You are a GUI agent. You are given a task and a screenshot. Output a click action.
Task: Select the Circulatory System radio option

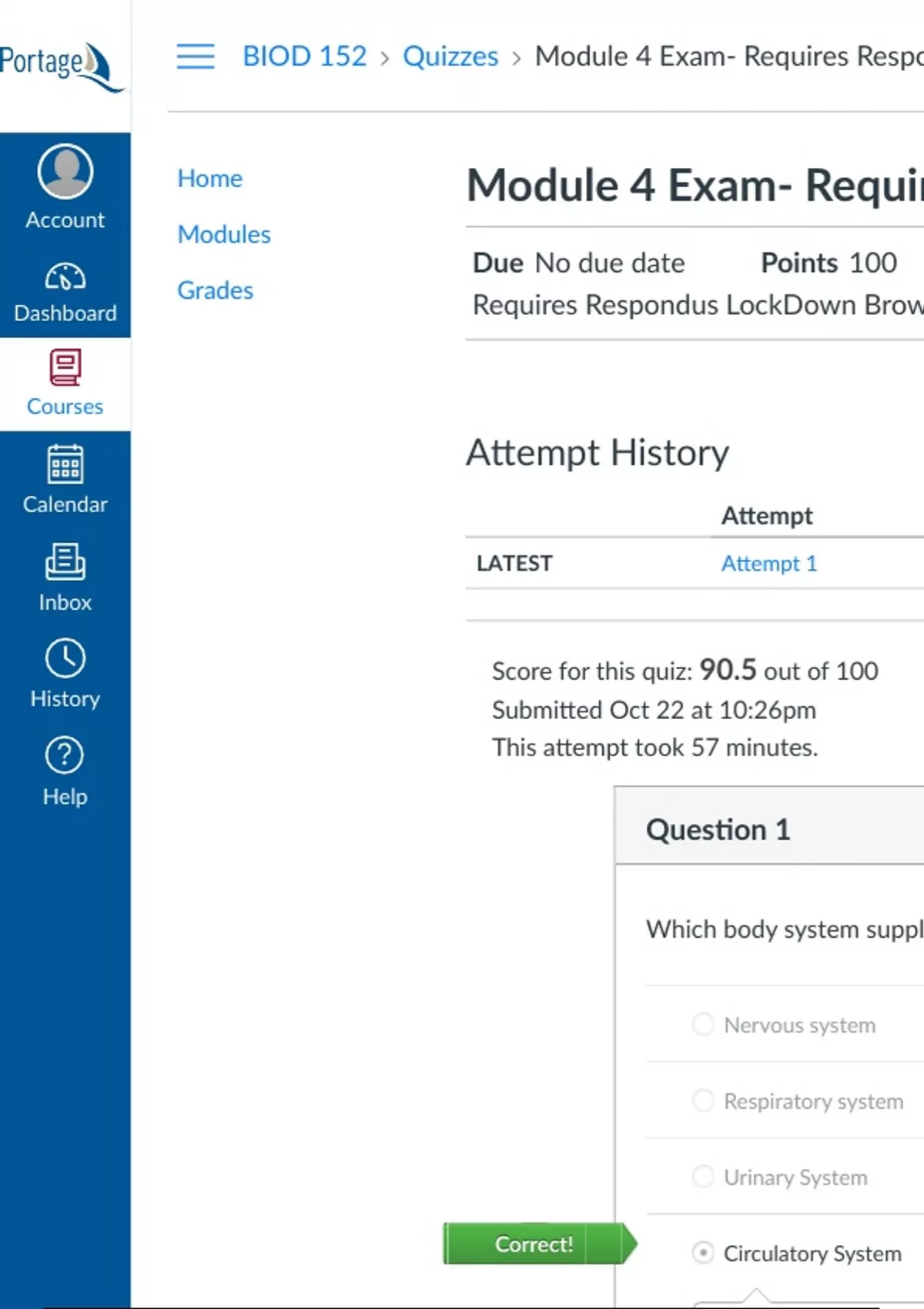(x=703, y=1253)
